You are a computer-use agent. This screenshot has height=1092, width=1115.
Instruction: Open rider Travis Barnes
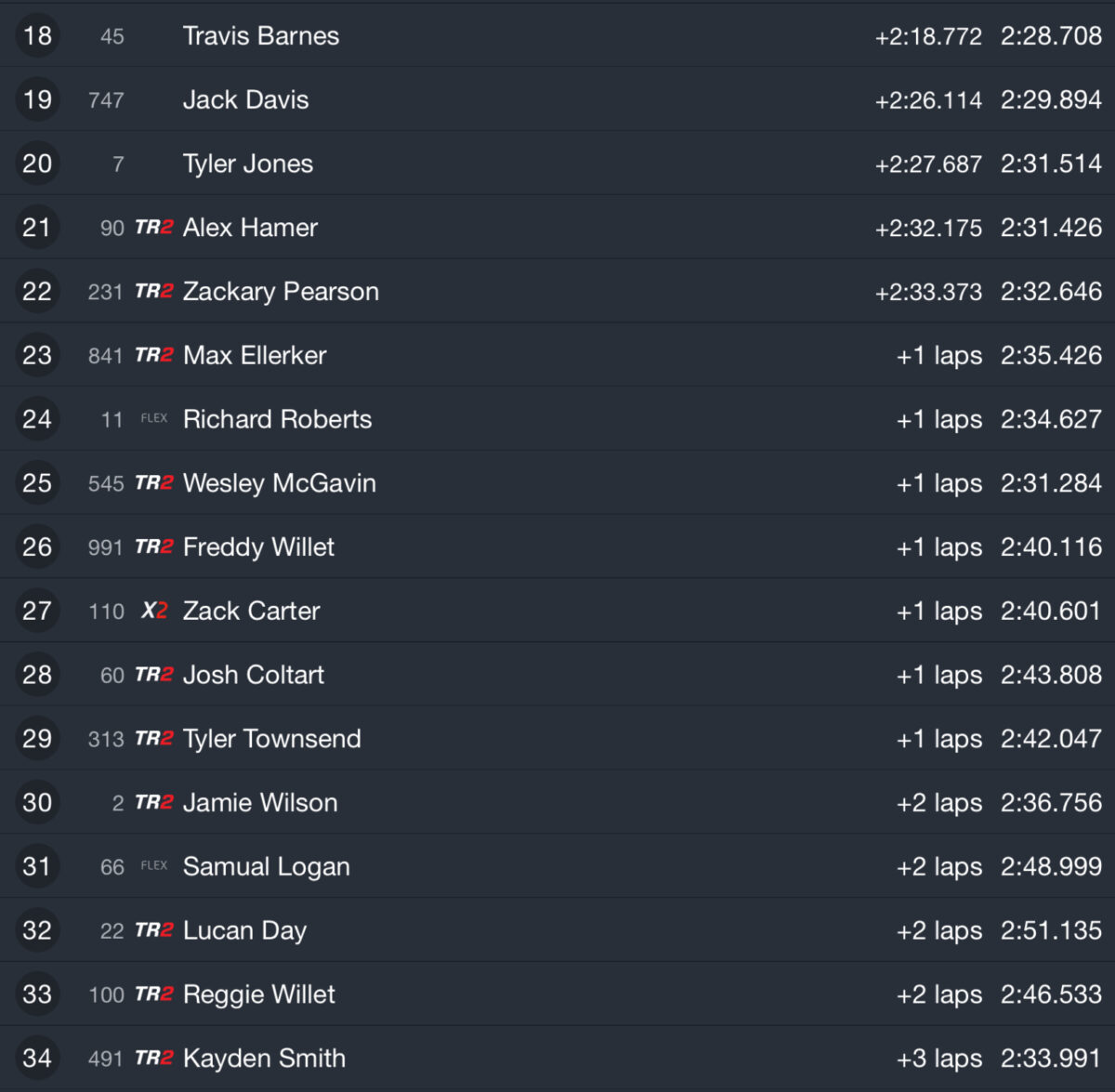tap(261, 35)
